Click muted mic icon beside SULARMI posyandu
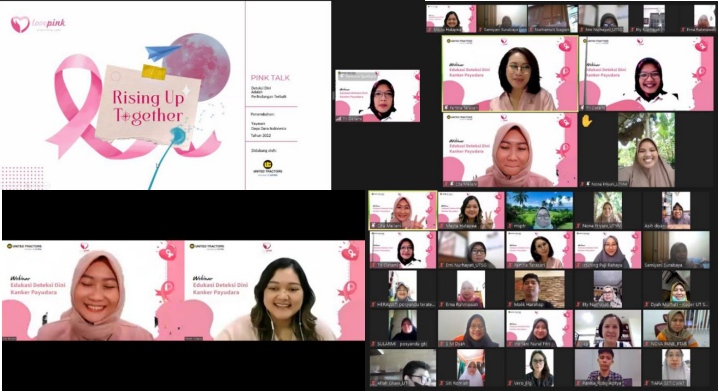719x392 pixels. point(374,343)
